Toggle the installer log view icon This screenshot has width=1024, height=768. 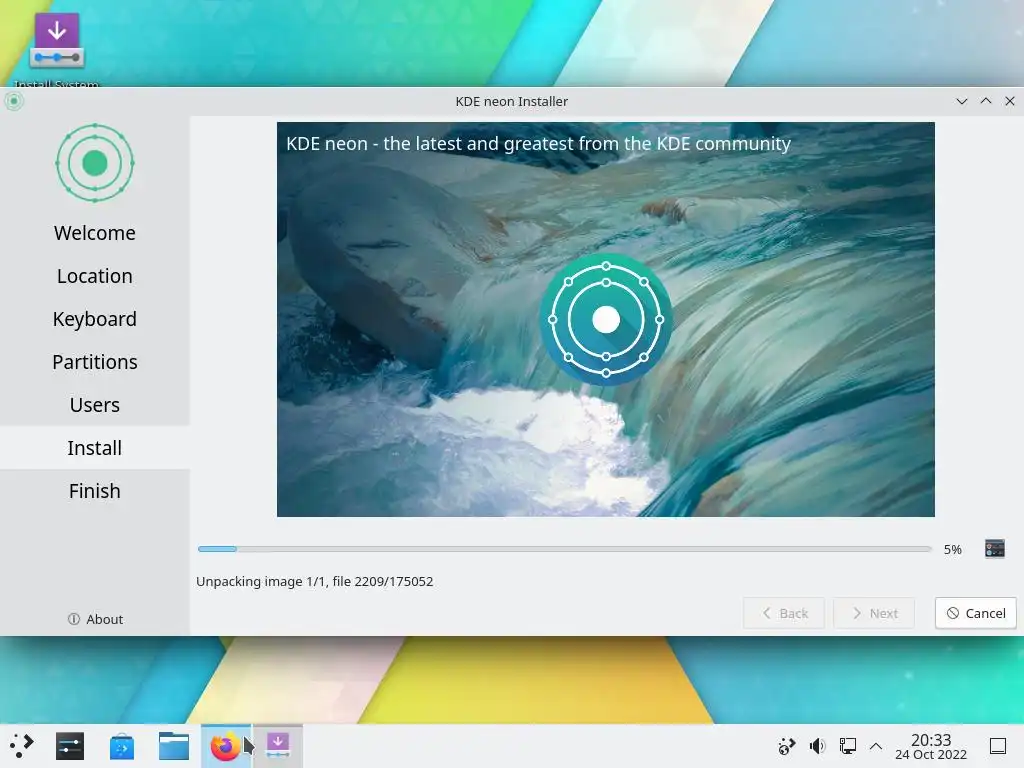pyautogui.click(x=995, y=549)
